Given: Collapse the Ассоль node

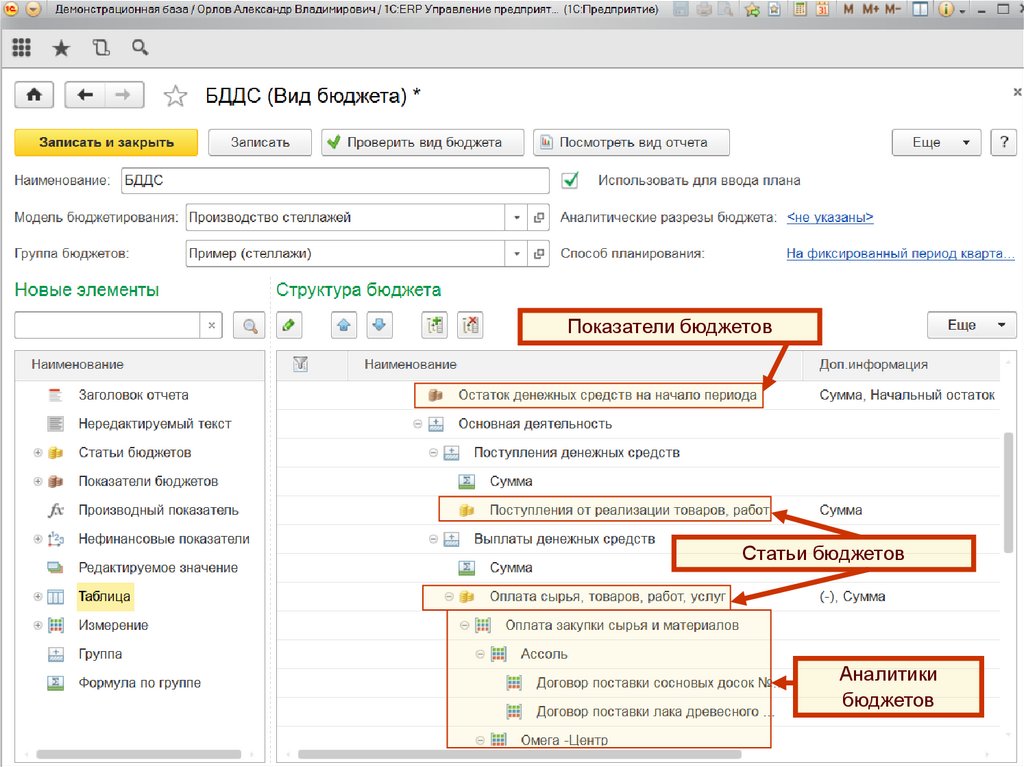Looking at the screenshot, I should pyautogui.click(x=480, y=654).
